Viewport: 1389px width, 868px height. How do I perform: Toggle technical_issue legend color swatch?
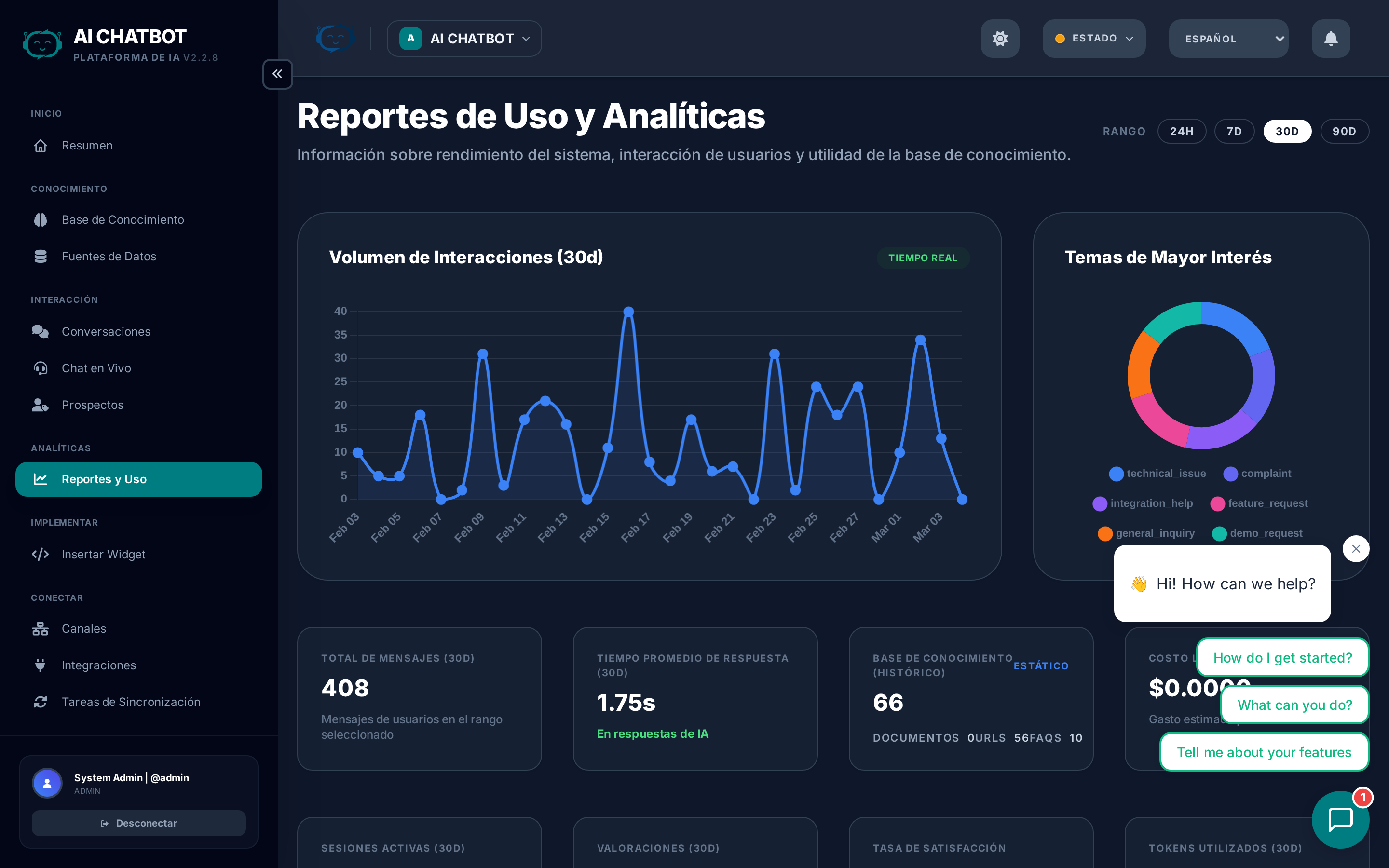click(x=1116, y=474)
